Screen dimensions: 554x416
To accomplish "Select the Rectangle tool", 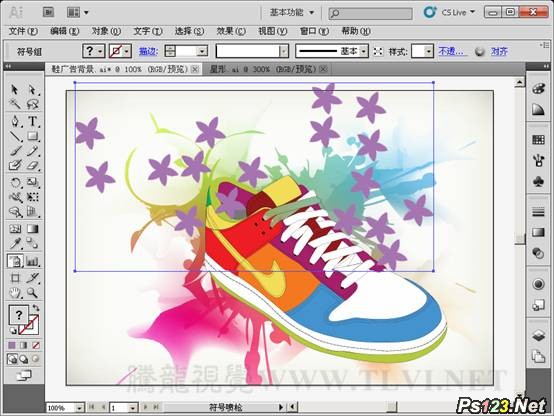I will 32,136.
